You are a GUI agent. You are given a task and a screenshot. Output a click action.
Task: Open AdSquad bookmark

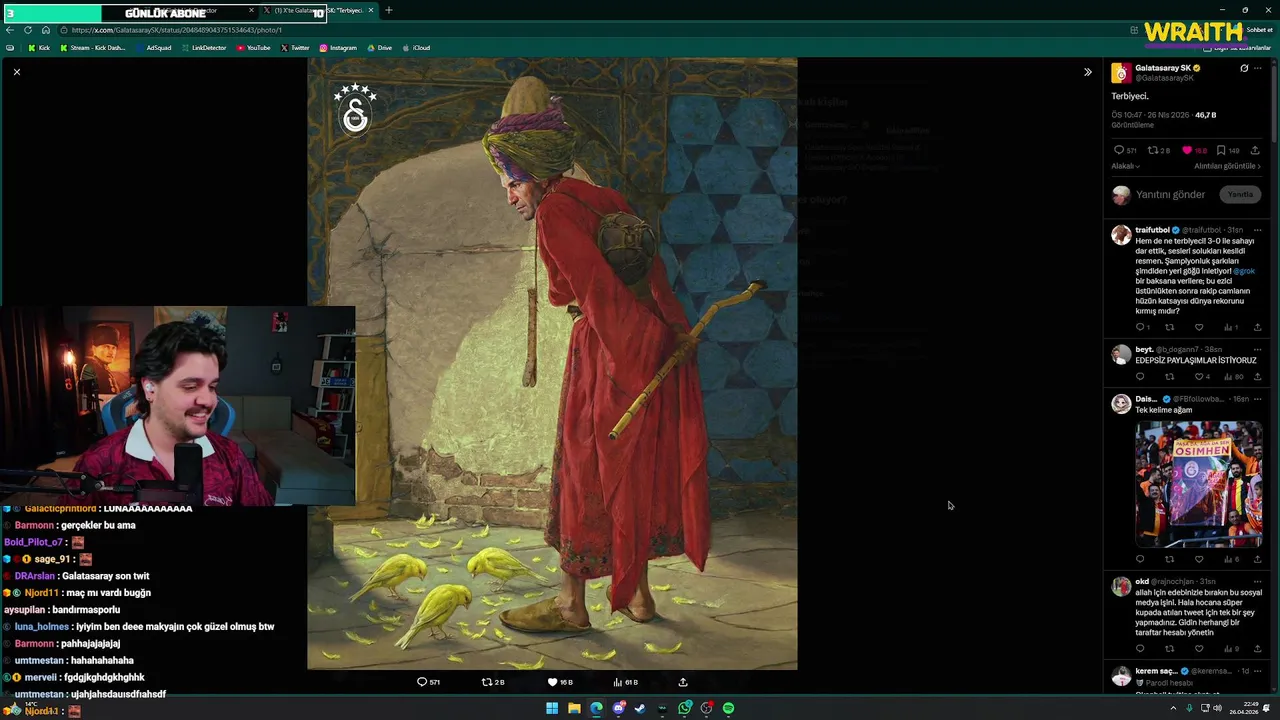click(x=154, y=48)
